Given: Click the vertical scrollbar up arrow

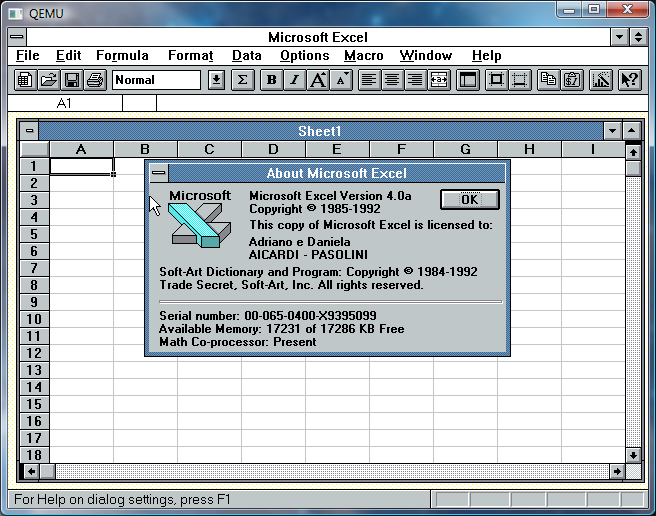Looking at the screenshot, I should click(633, 152).
